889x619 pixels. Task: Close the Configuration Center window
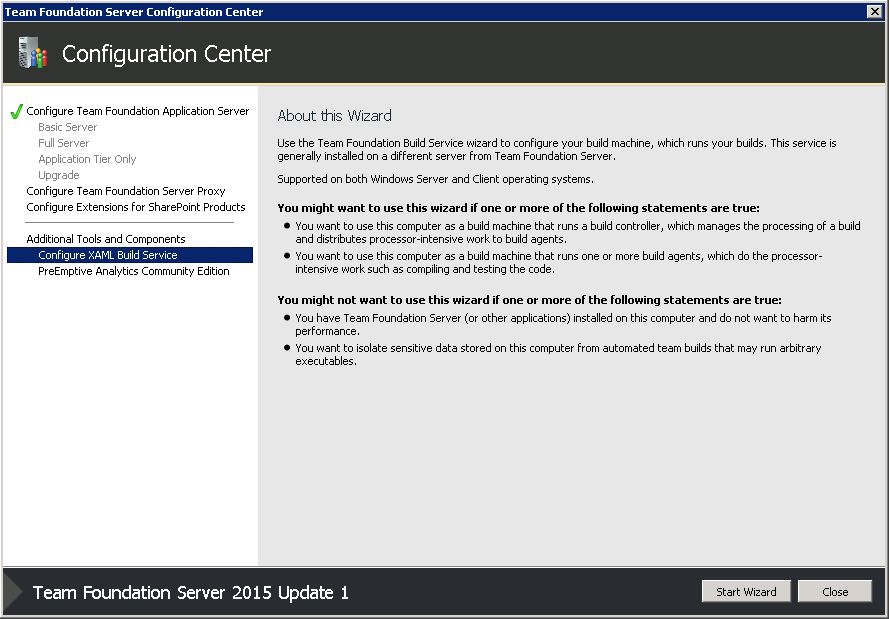pyautogui.click(x=874, y=11)
